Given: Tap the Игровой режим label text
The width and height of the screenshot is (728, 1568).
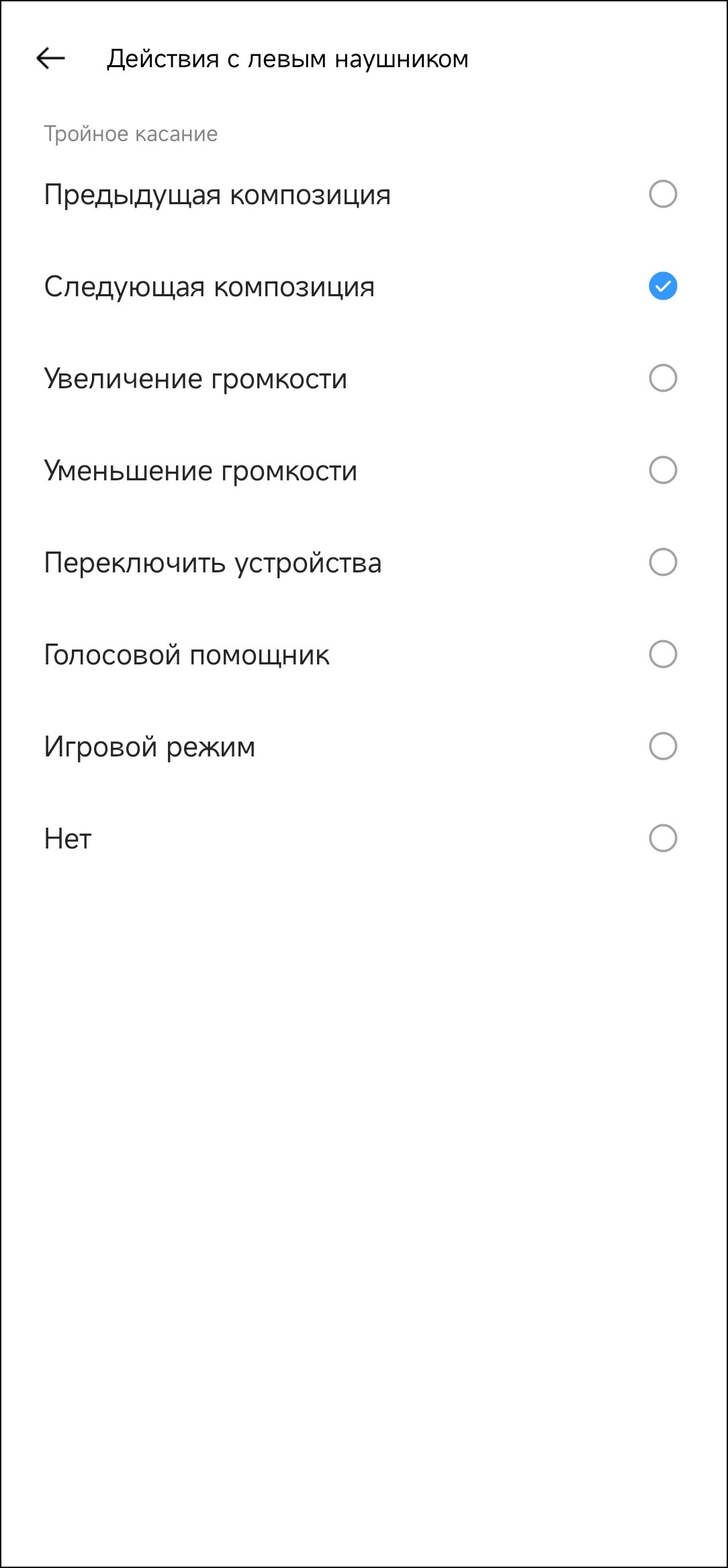Looking at the screenshot, I should point(149,747).
